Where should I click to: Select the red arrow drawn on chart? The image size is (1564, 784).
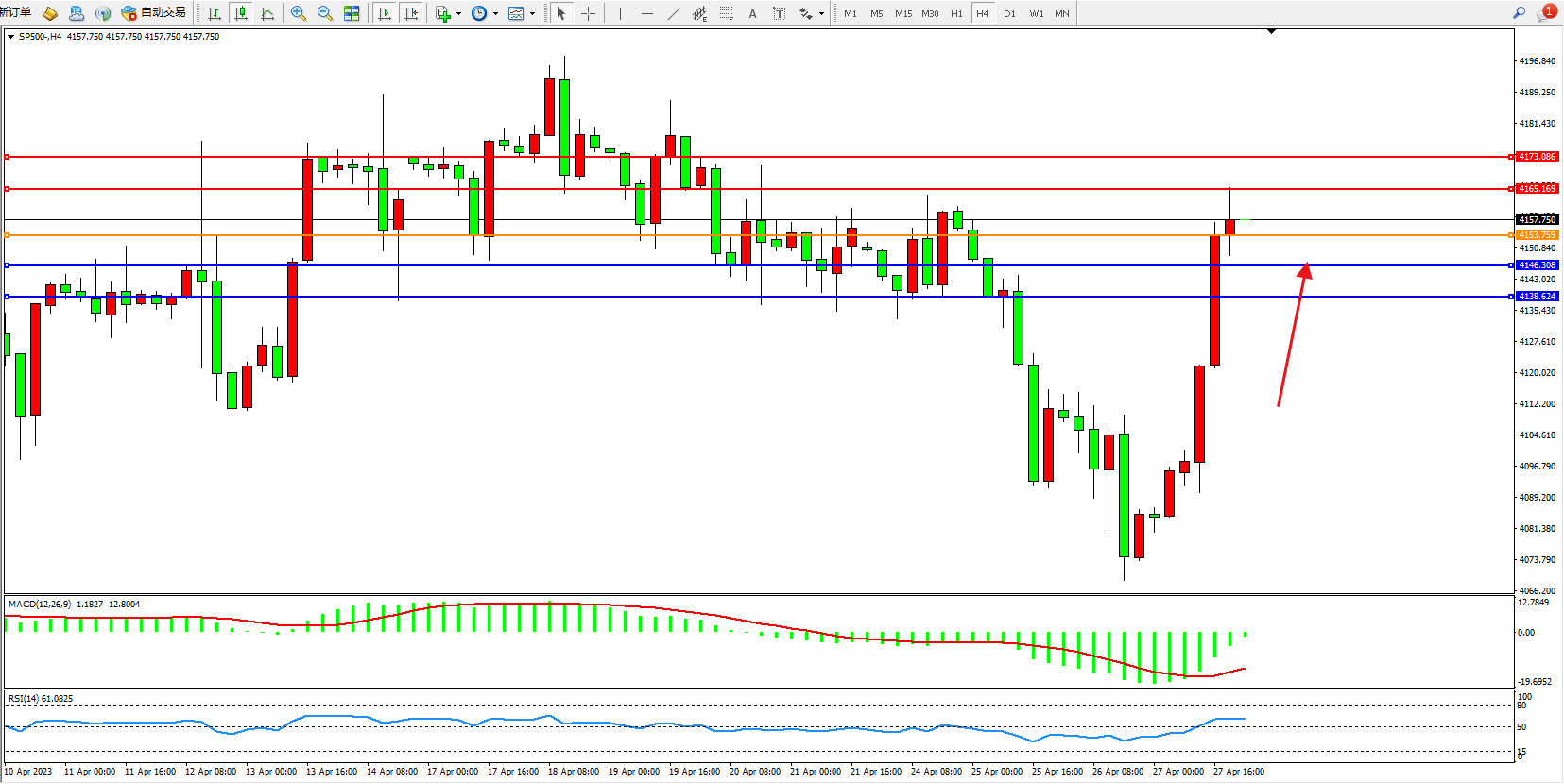(1292, 335)
